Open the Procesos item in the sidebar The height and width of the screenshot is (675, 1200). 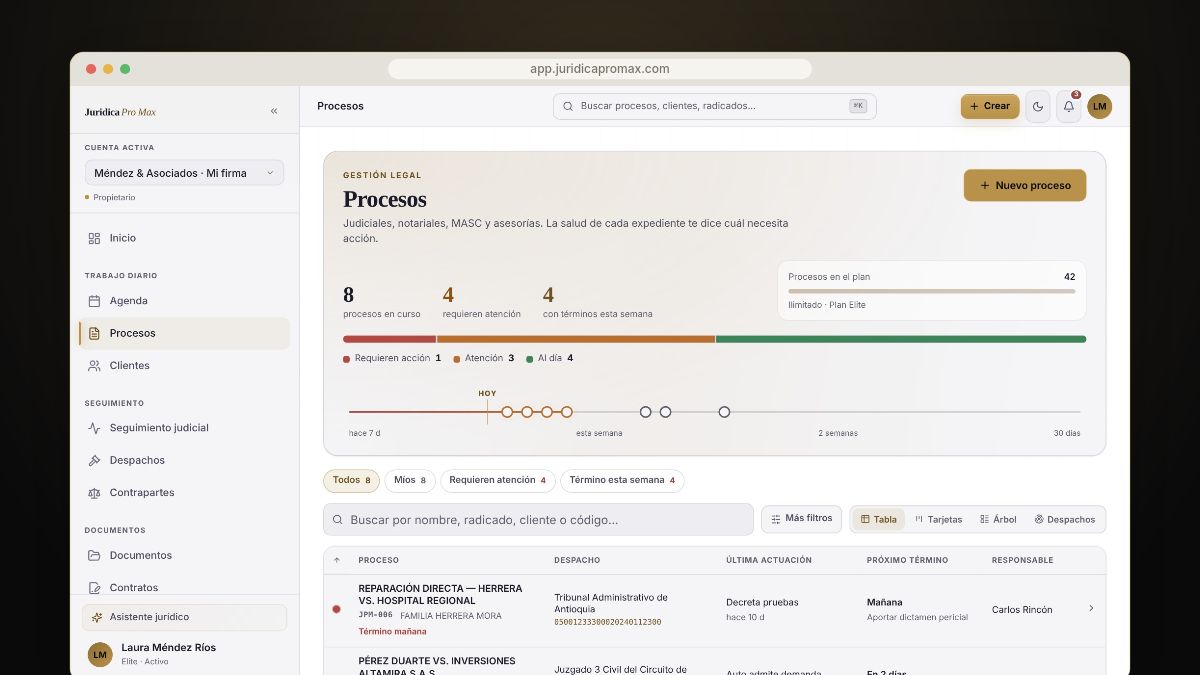click(184, 333)
